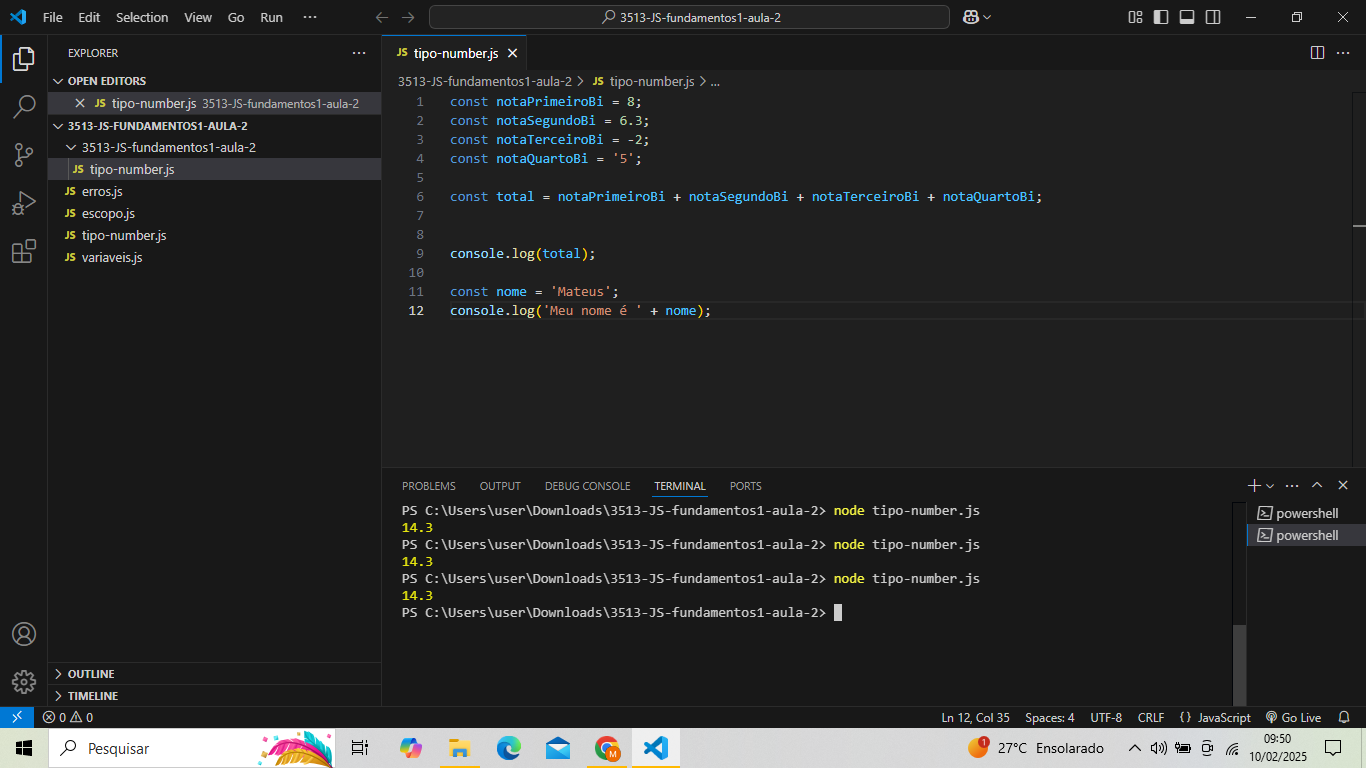Switch to the Problems tab
This screenshot has height=768, width=1366.
[x=429, y=486]
